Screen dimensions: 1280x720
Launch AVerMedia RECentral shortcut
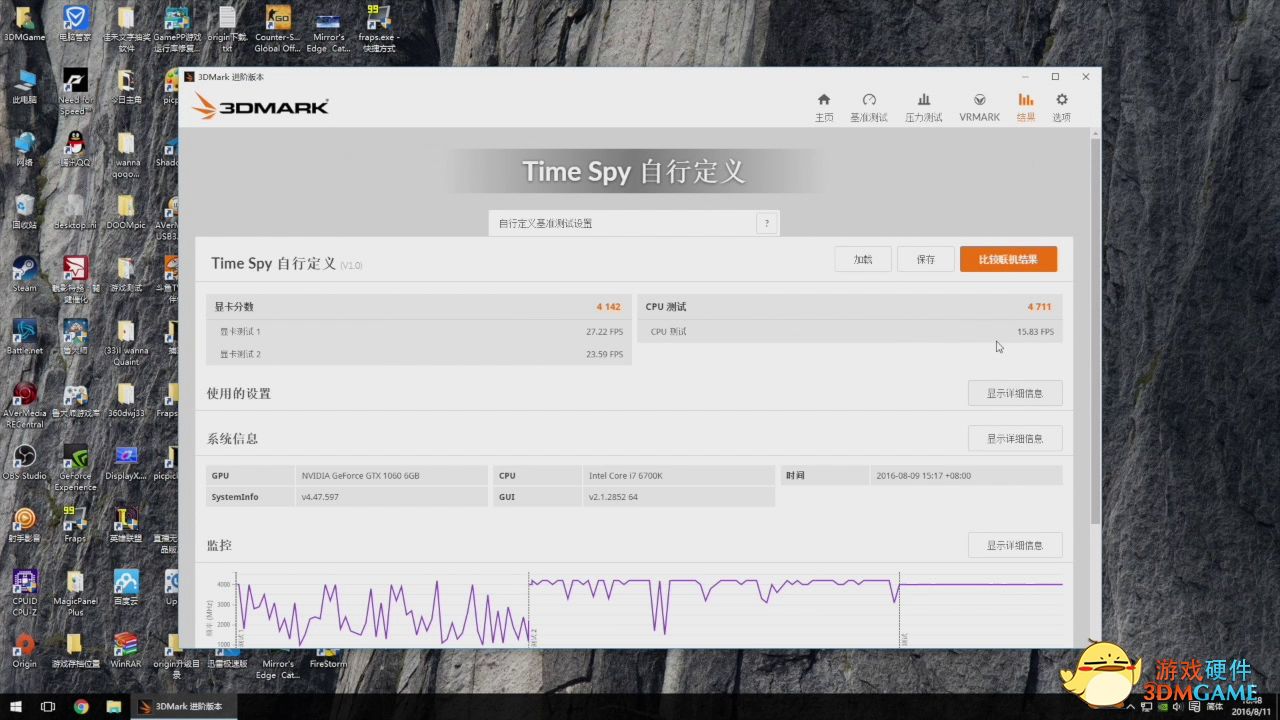point(24,405)
